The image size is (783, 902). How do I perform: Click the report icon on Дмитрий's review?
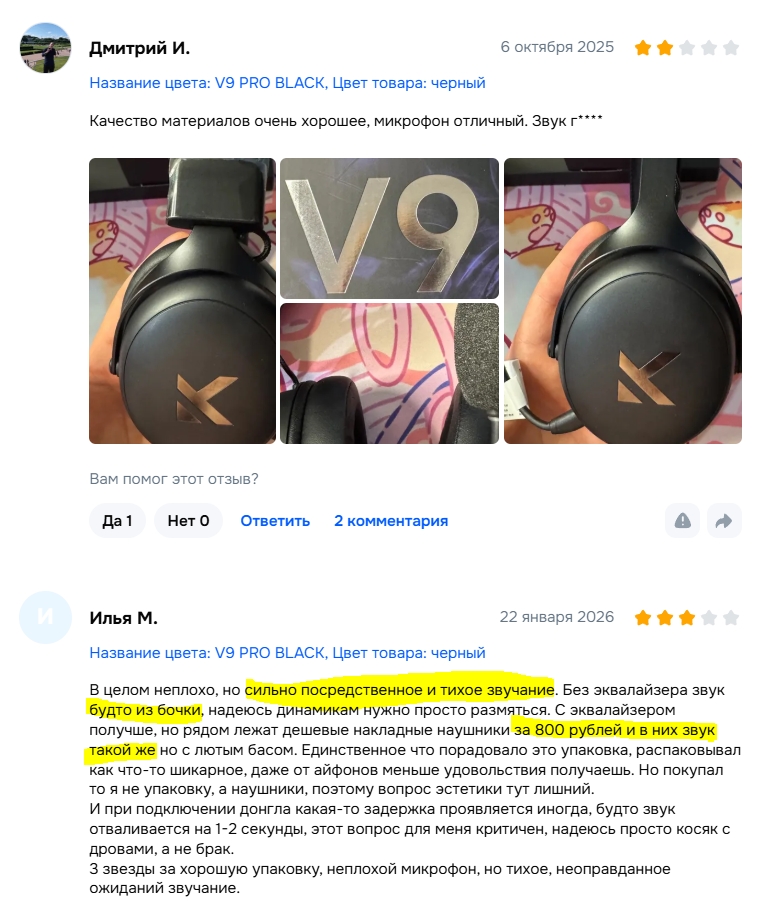click(x=682, y=521)
